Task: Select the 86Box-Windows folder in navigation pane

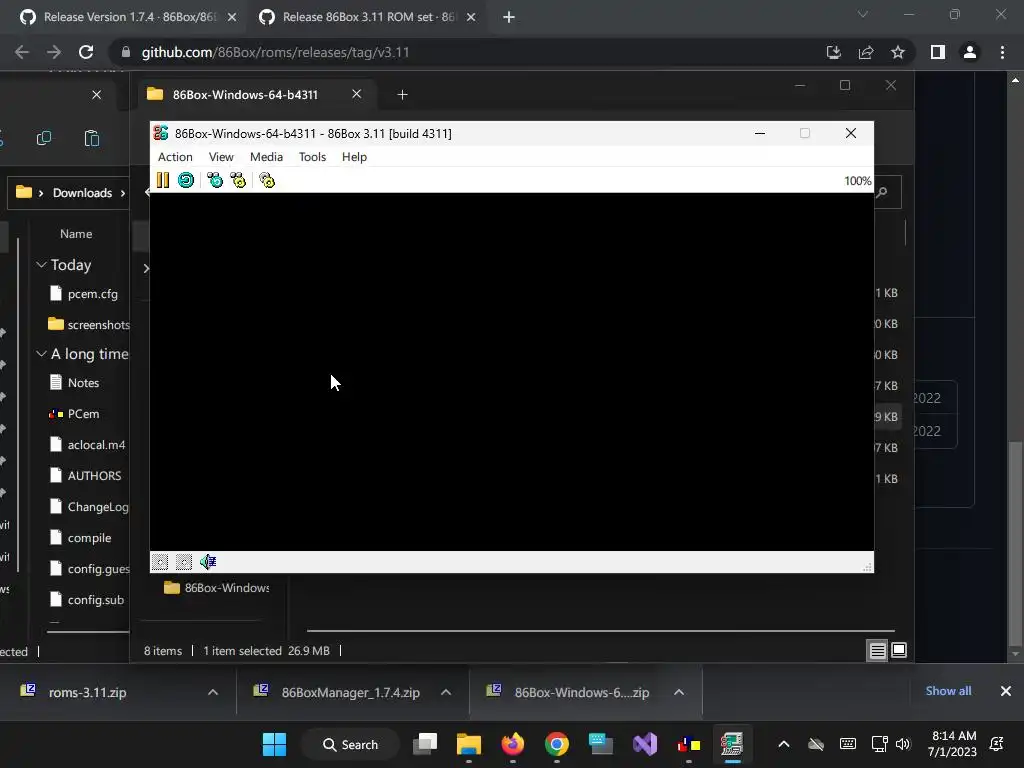Action: (x=217, y=588)
